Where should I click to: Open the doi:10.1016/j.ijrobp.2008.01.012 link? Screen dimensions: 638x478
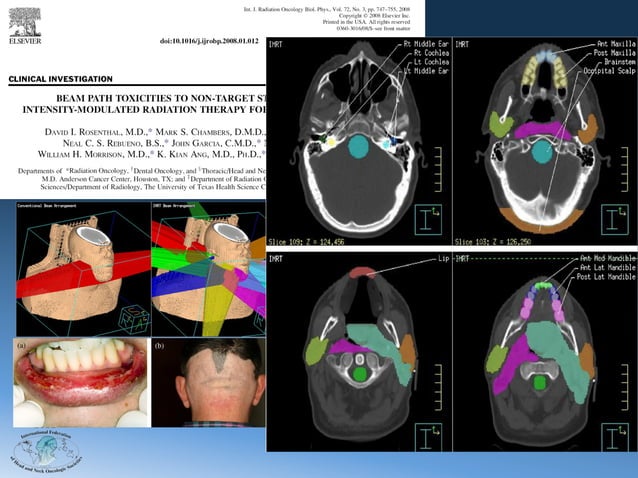[x=209, y=41]
